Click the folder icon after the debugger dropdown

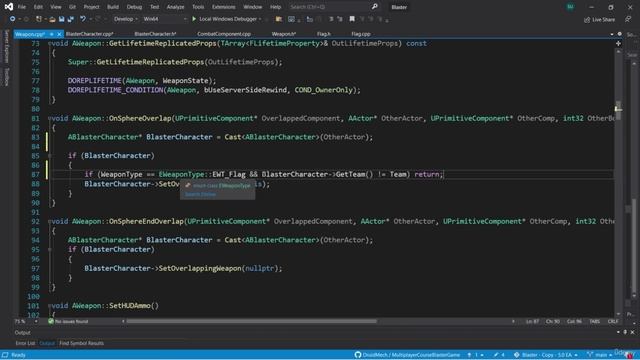[x=279, y=19]
